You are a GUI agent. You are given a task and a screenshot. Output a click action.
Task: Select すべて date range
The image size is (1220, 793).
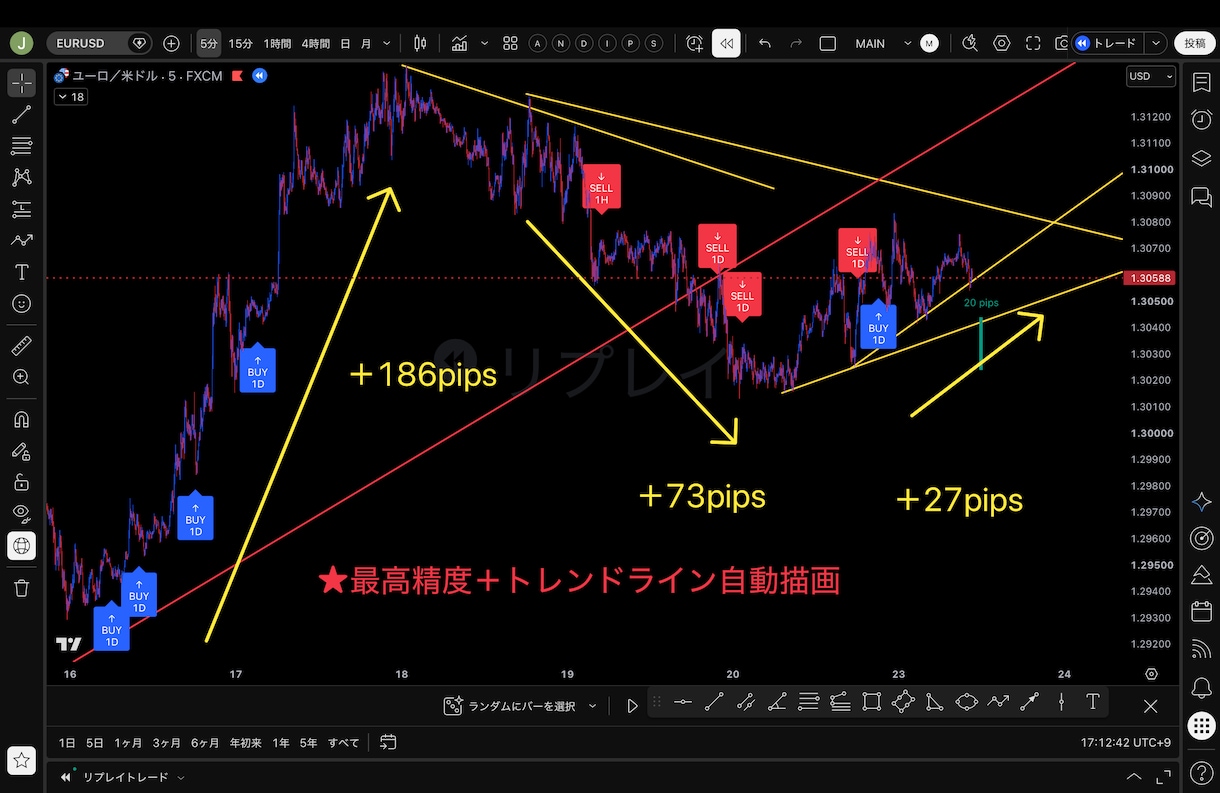coord(344,743)
